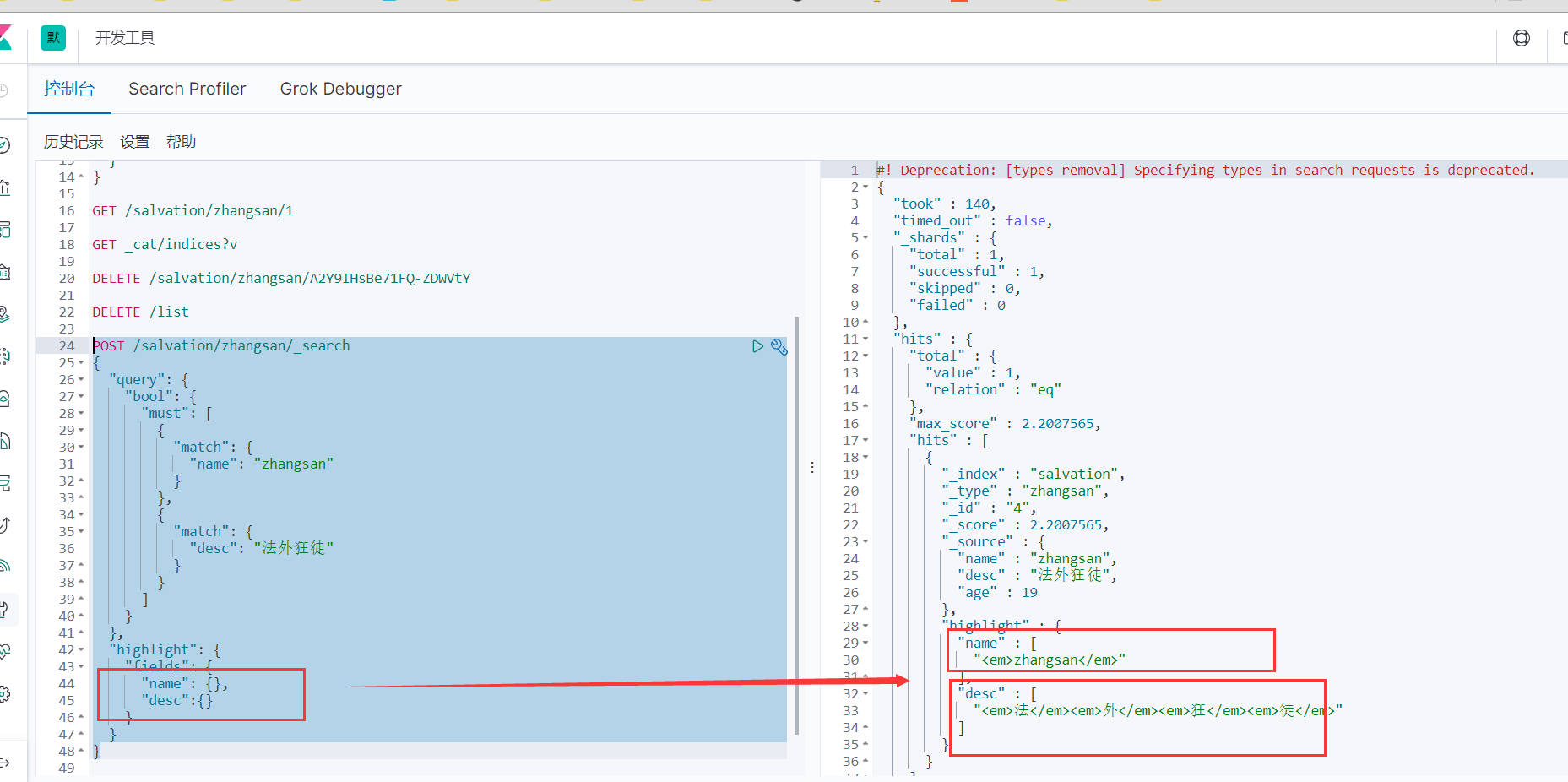The height and width of the screenshot is (782, 1568).
Task: Open 历史记录 history panel
Action: point(73,142)
